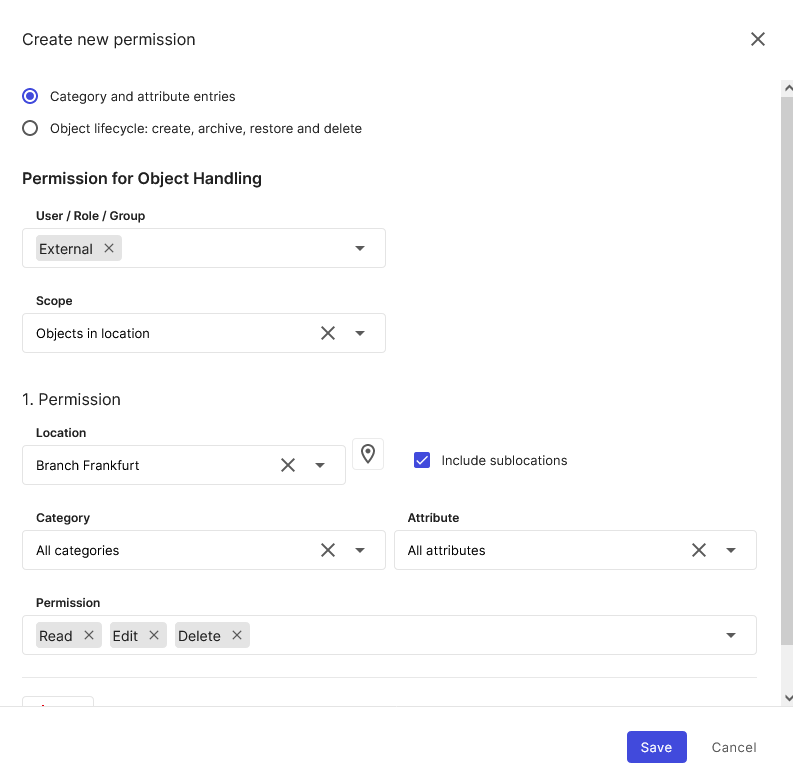Expand the Permission dropdown list
This screenshot has width=793, height=784.
(731, 635)
